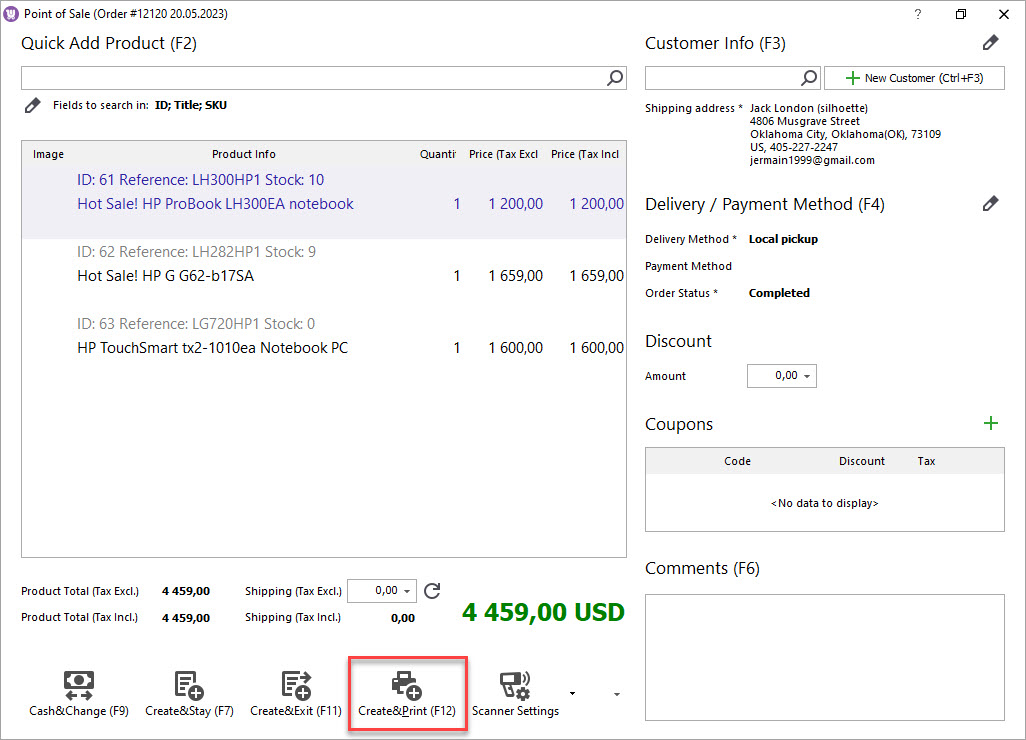
Task: Click the Coupons Discount column header
Action: (862, 461)
